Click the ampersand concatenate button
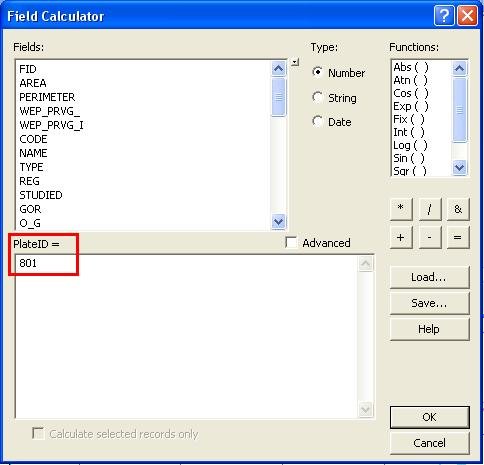 (x=458, y=209)
